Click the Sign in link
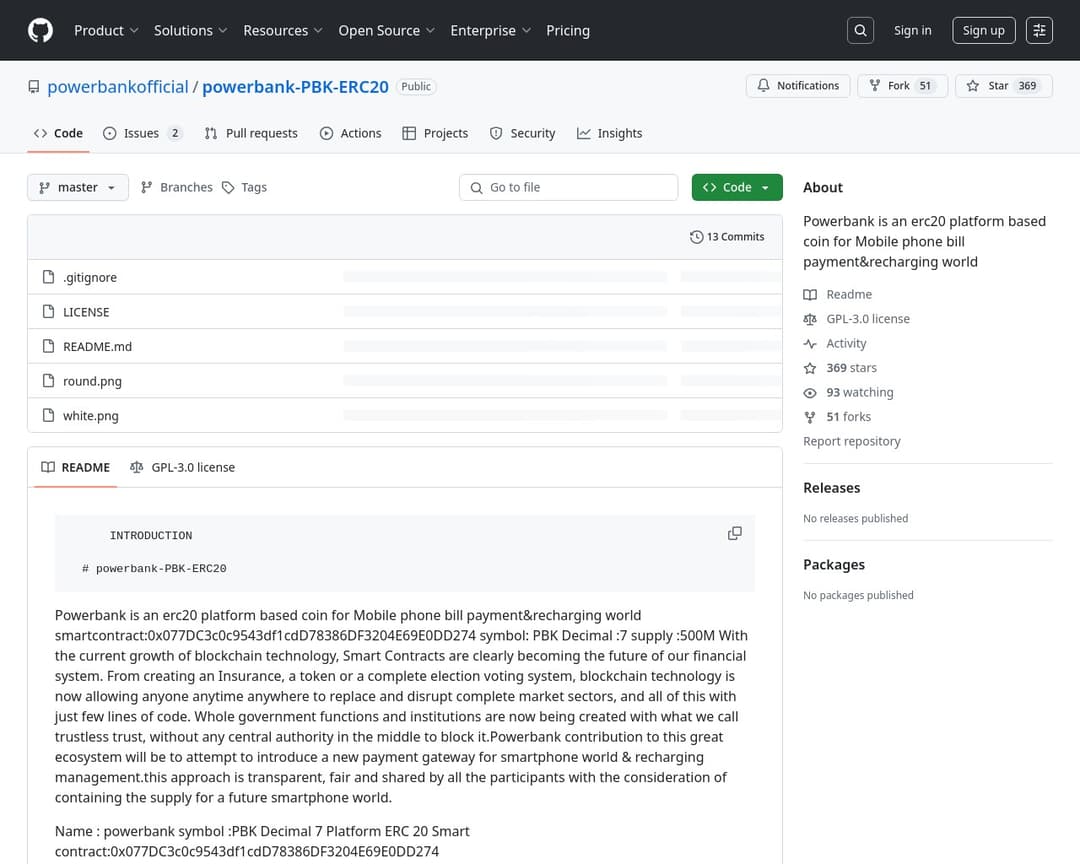The image size is (1080, 864). click(x=913, y=30)
